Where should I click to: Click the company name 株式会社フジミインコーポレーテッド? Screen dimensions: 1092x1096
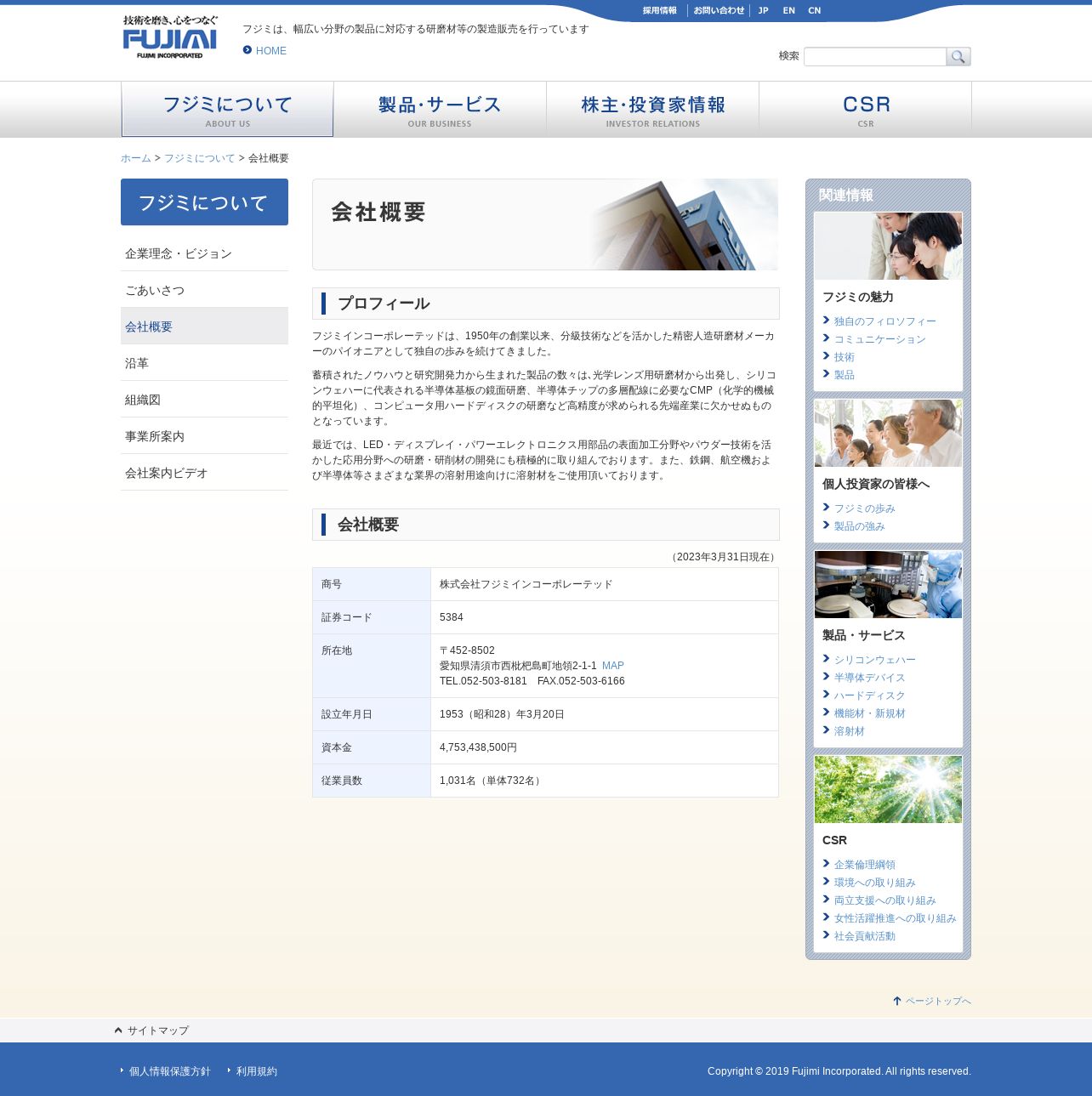pos(526,584)
